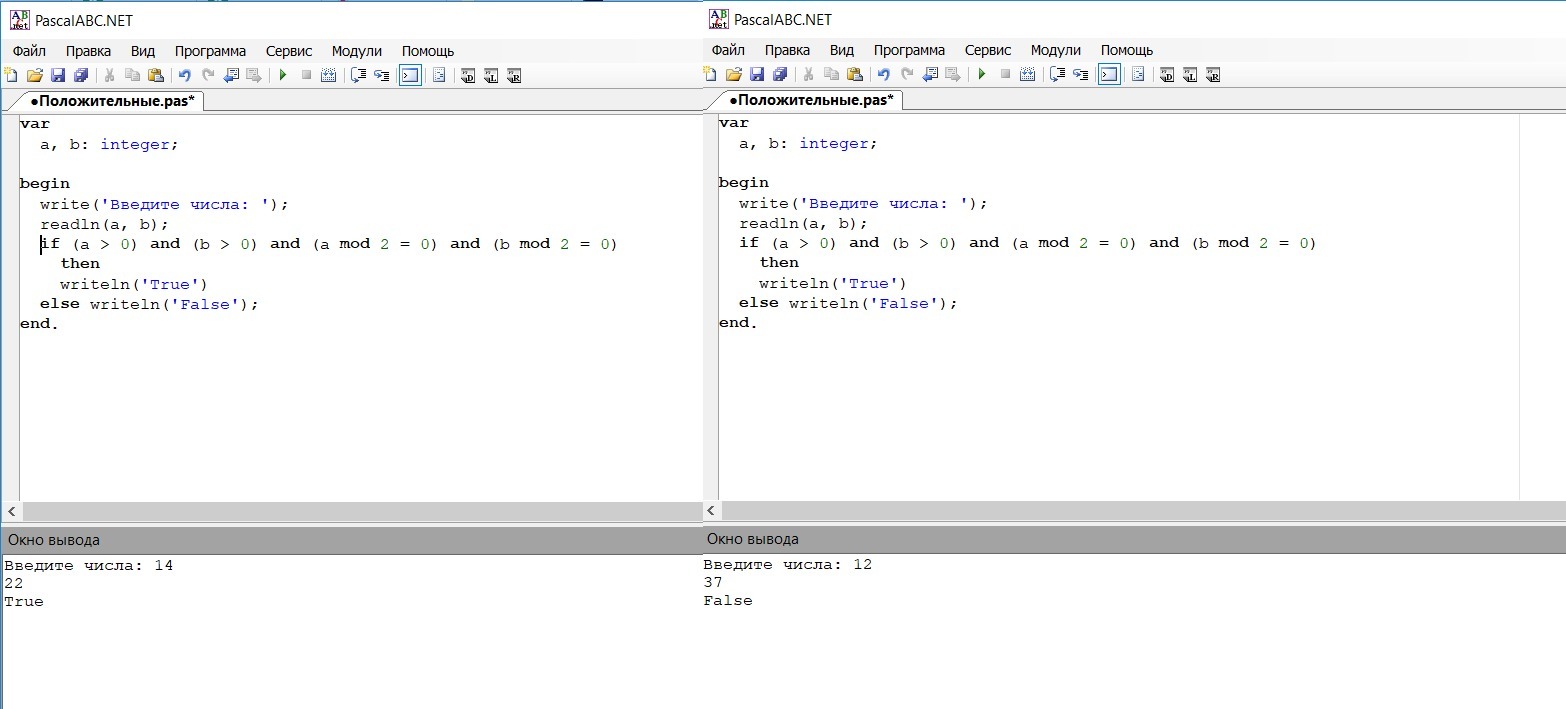Toggle output window button in left toolbar

click(410, 75)
